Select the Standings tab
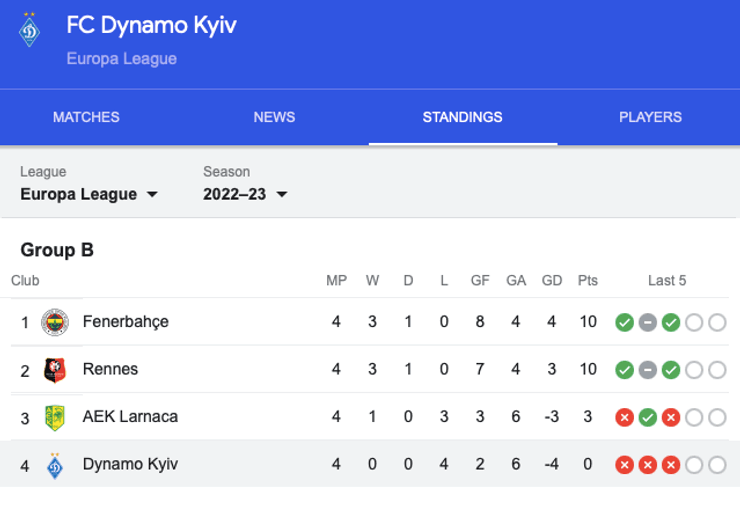 pyautogui.click(x=462, y=117)
